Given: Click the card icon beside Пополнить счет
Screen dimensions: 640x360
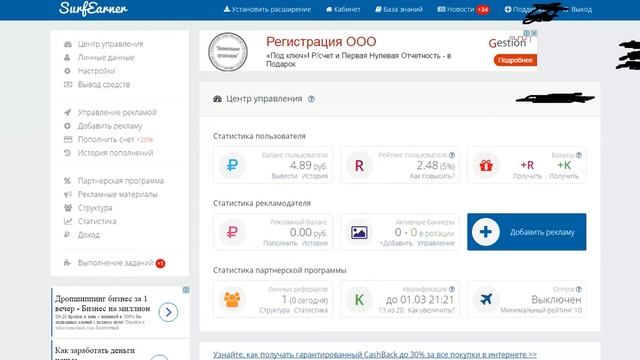Looking at the screenshot, I should coord(68,139).
